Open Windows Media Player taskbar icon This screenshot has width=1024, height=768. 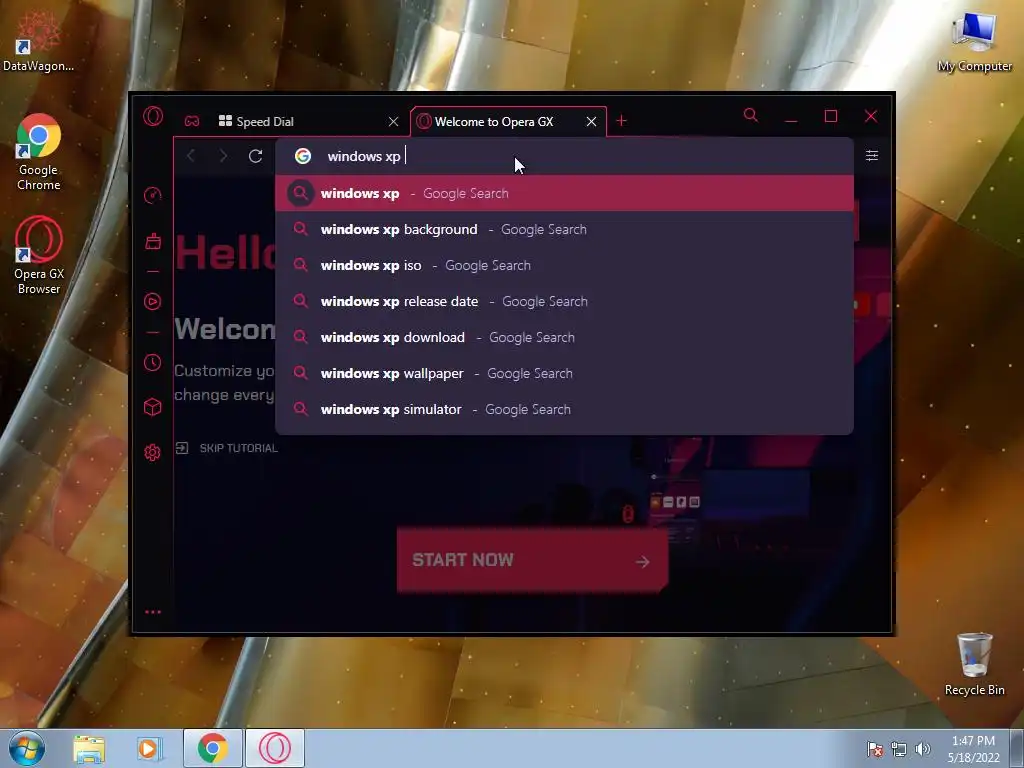click(148, 748)
